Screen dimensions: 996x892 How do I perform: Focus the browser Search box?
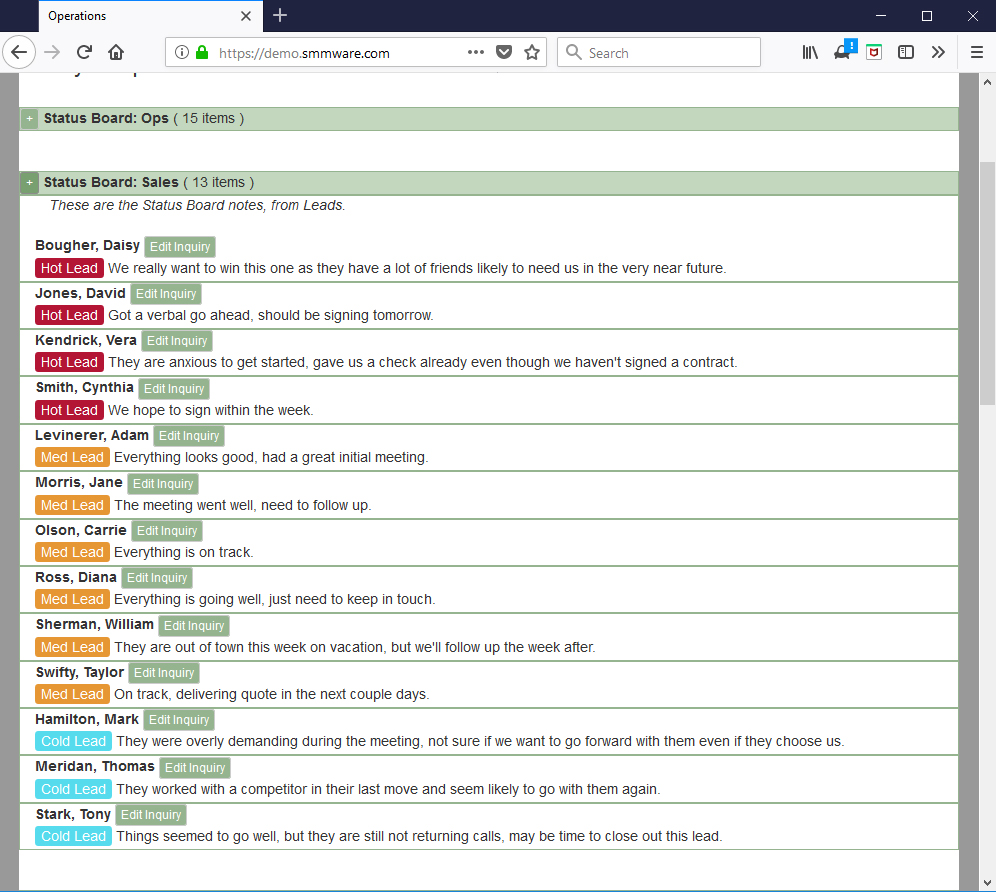[659, 52]
